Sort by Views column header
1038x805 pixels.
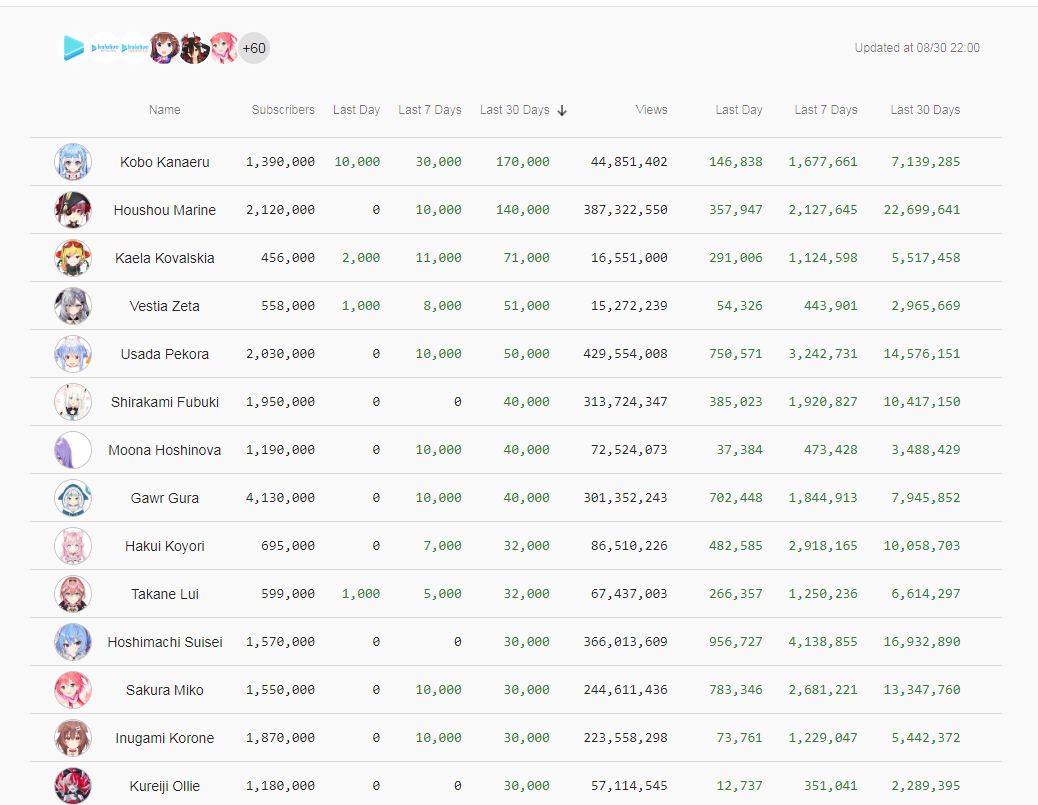point(651,110)
